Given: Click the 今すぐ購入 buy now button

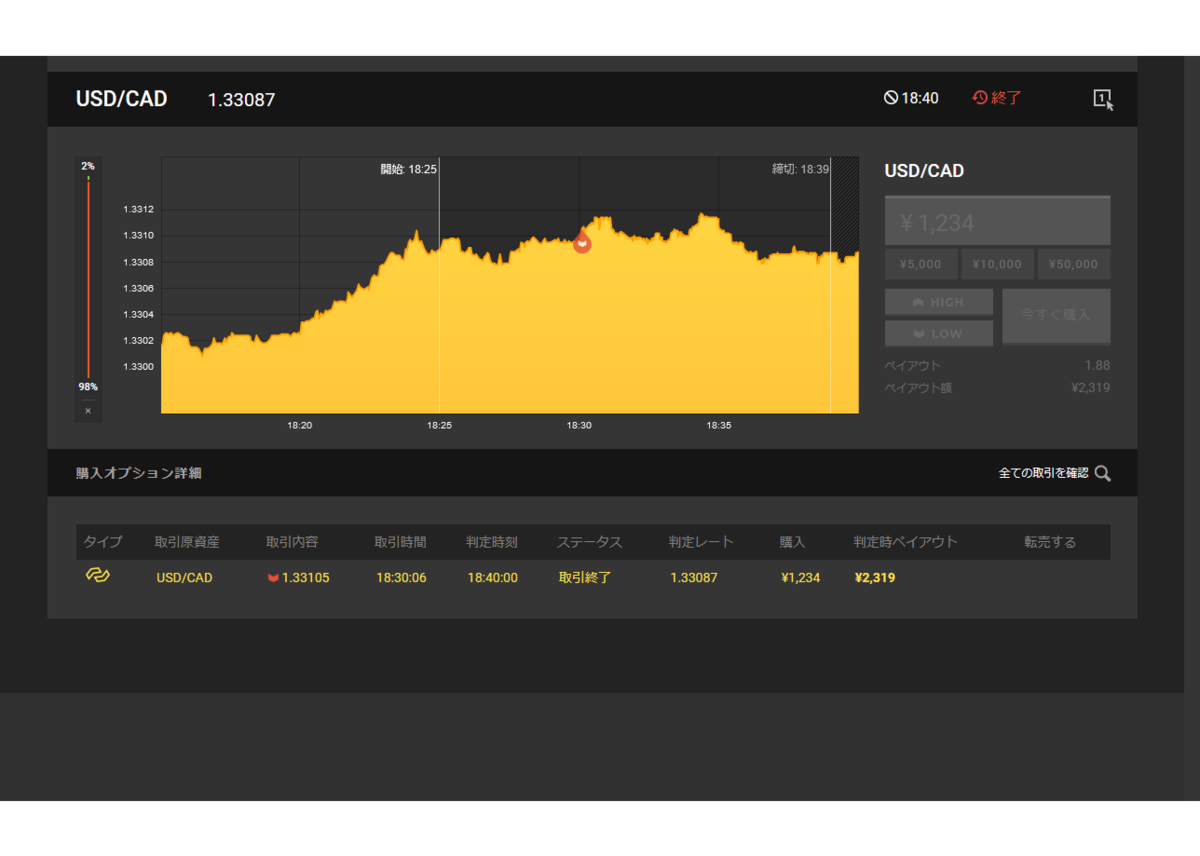Looking at the screenshot, I should pos(1056,316).
